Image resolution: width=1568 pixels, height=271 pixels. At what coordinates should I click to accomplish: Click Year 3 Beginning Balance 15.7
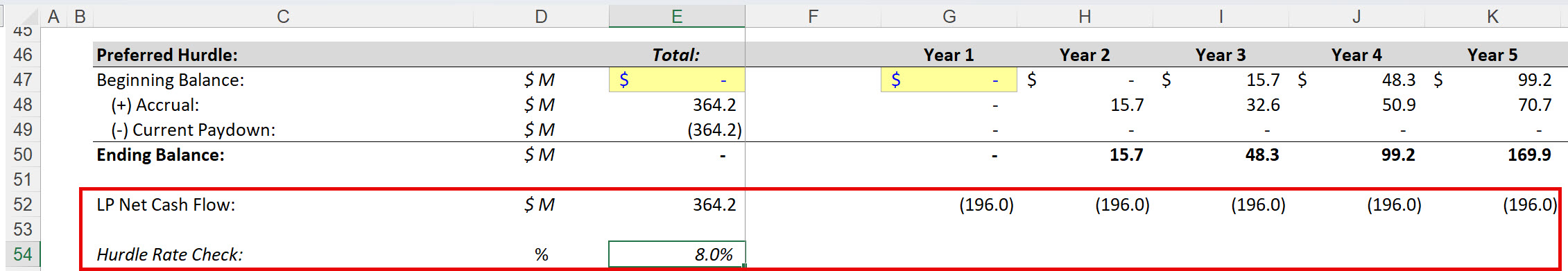[1263, 80]
